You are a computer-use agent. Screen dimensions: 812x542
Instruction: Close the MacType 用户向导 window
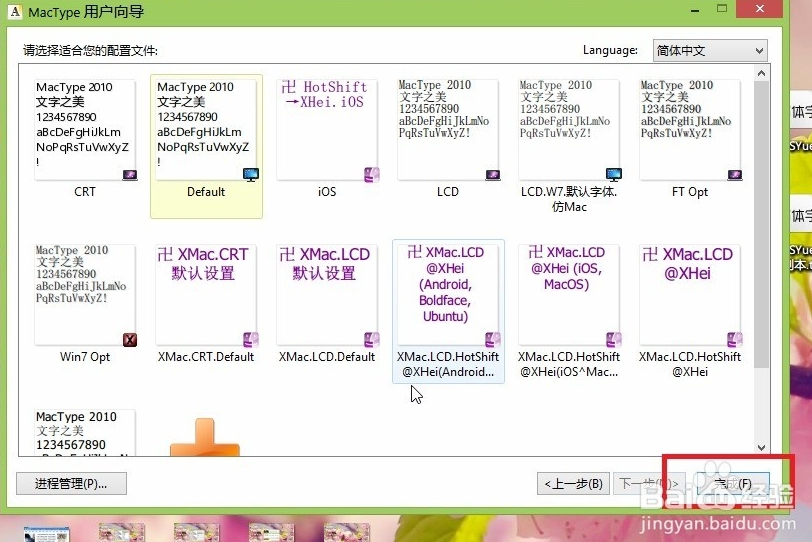tap(759, 9)
